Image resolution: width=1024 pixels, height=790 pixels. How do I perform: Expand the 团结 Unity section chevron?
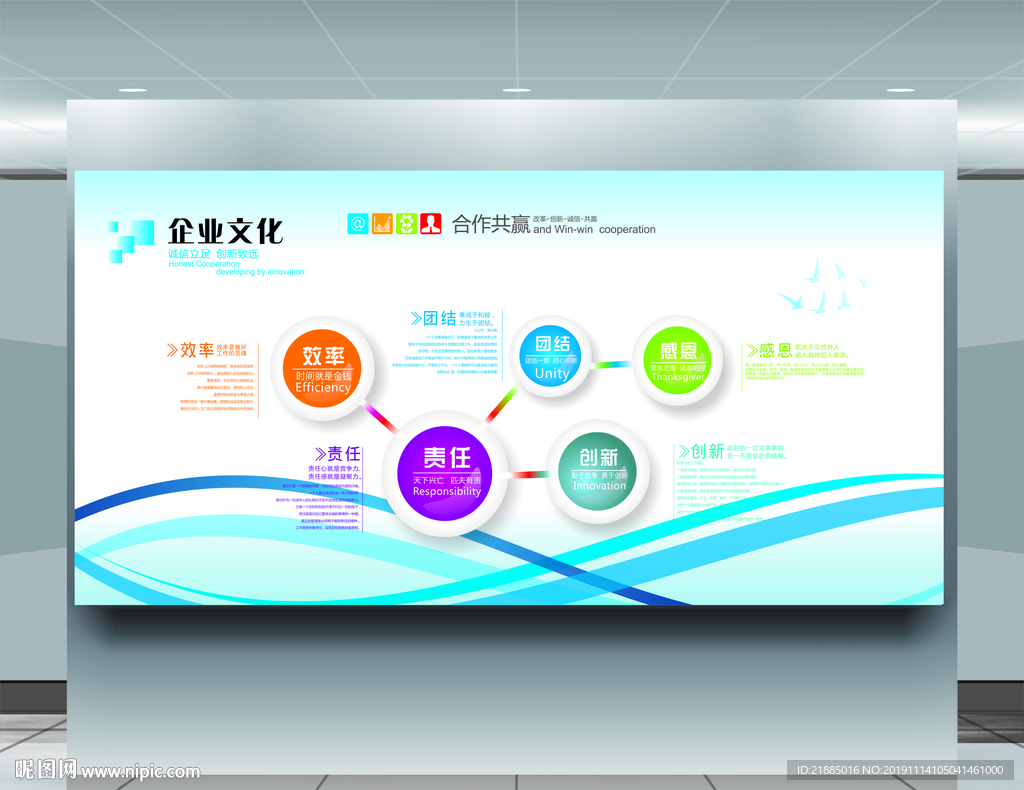click(416, 316)
